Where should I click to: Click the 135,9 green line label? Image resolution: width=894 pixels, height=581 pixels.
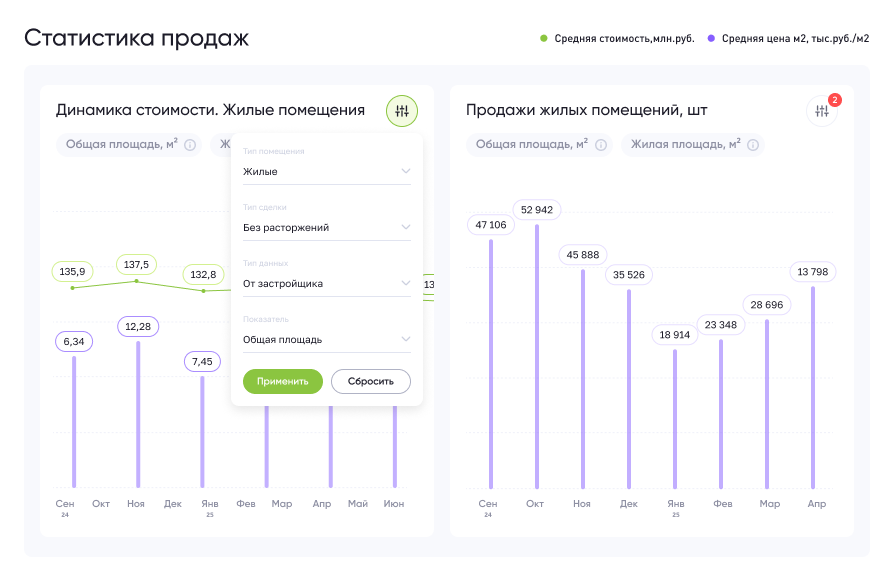[x=72, y=272]
